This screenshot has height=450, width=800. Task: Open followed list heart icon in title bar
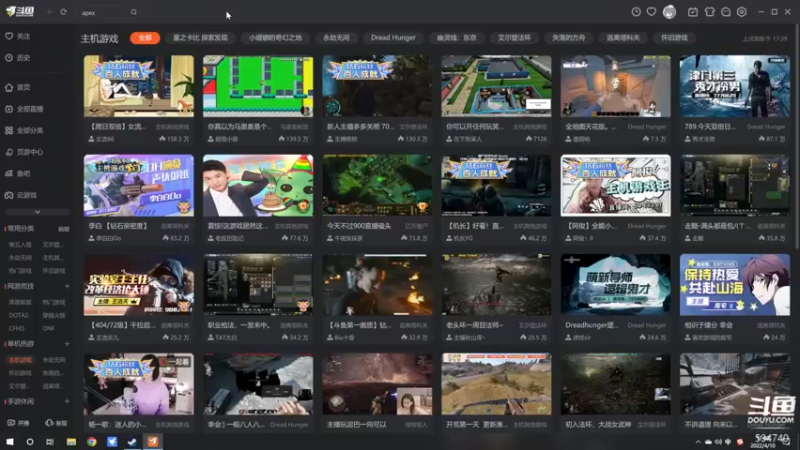(x=652, y=12)
